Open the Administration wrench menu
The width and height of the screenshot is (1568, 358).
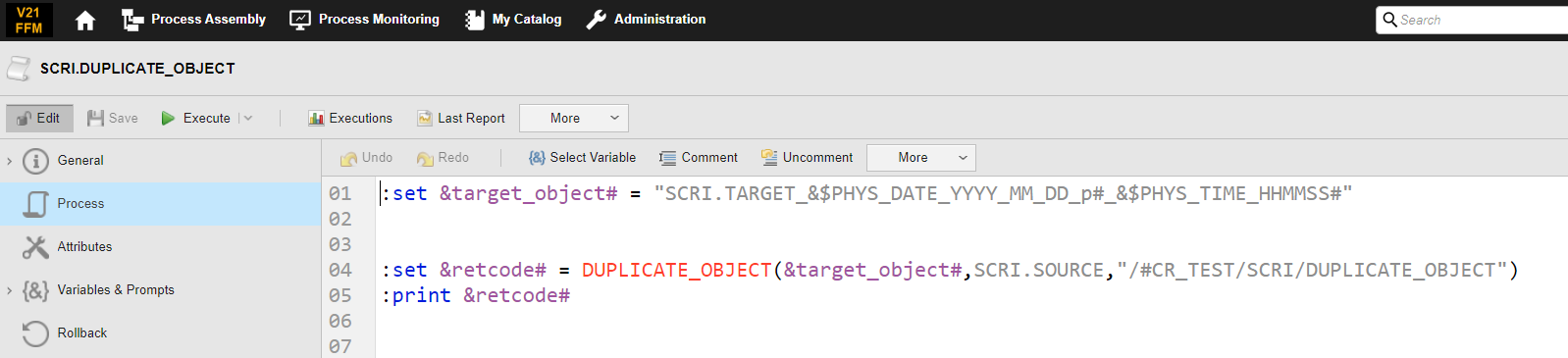(646, 20)
